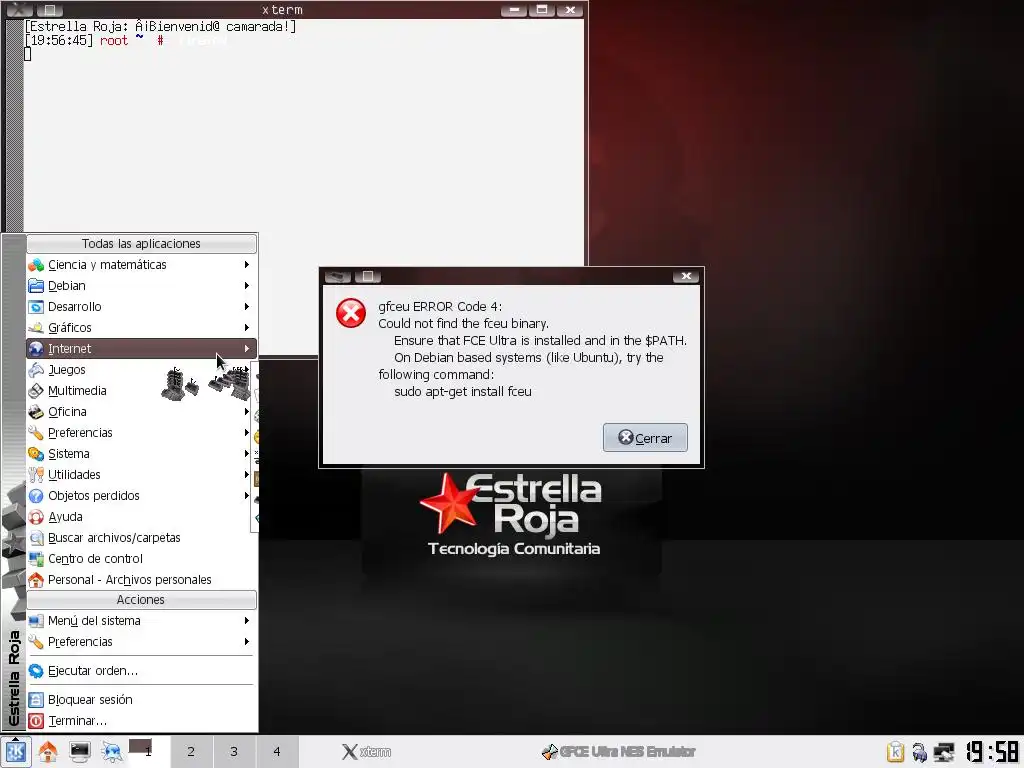Click the Gráficos icon in the menu

(x=36, y=328)
